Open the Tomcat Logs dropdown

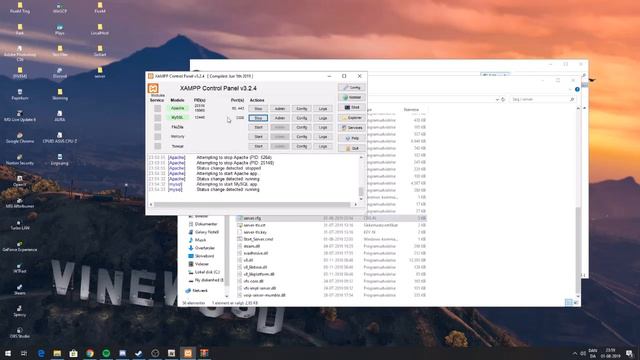[x=323, y=146]
